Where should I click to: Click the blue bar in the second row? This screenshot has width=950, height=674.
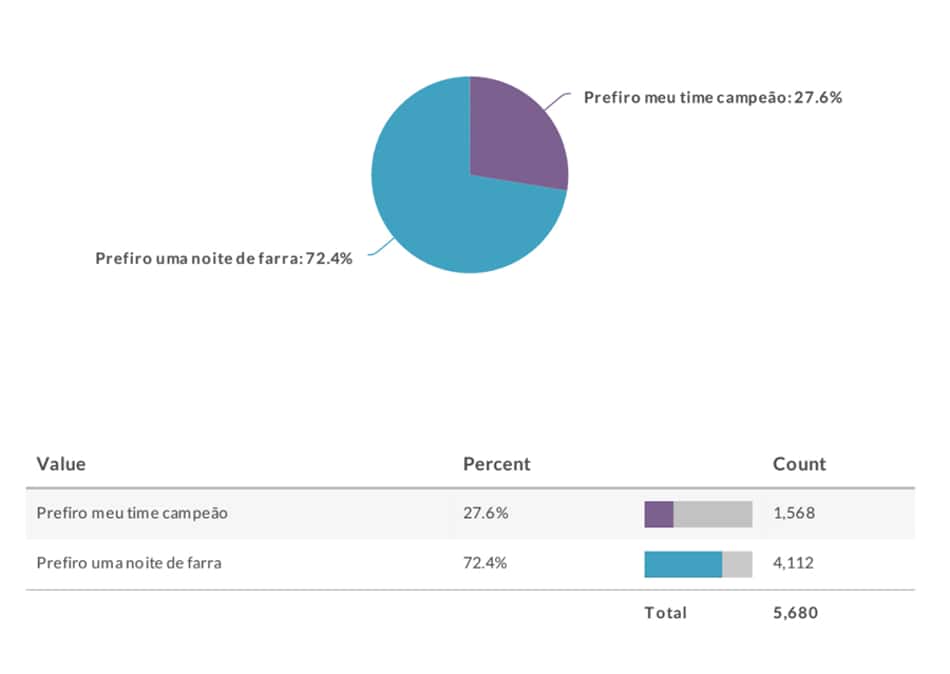(x=683, y=564)
